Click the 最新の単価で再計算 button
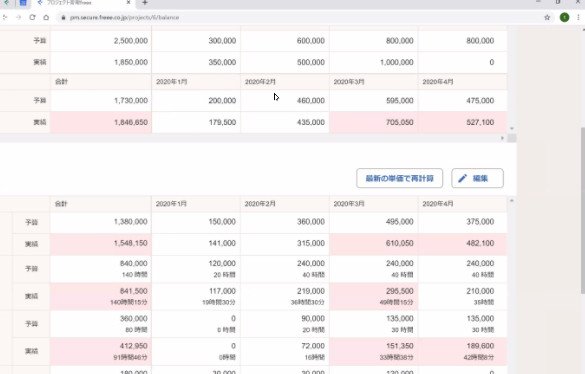Viewport: 585px width, 374px height. point(399,178)
